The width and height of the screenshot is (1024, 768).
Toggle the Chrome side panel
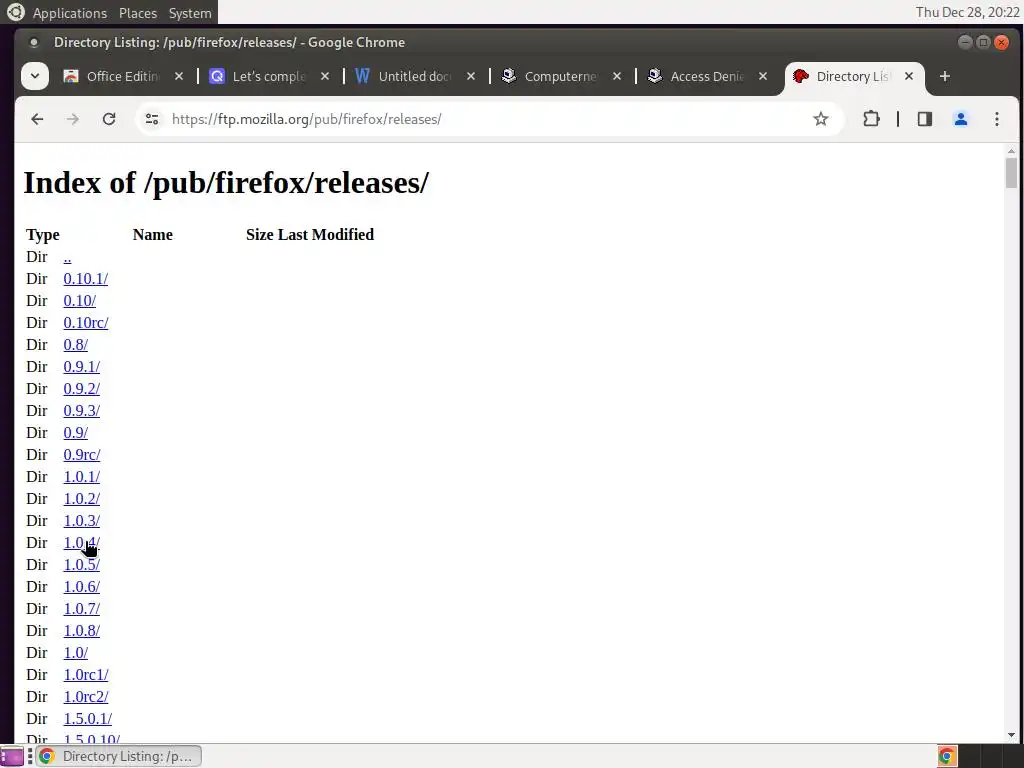[x=925, y=119]
